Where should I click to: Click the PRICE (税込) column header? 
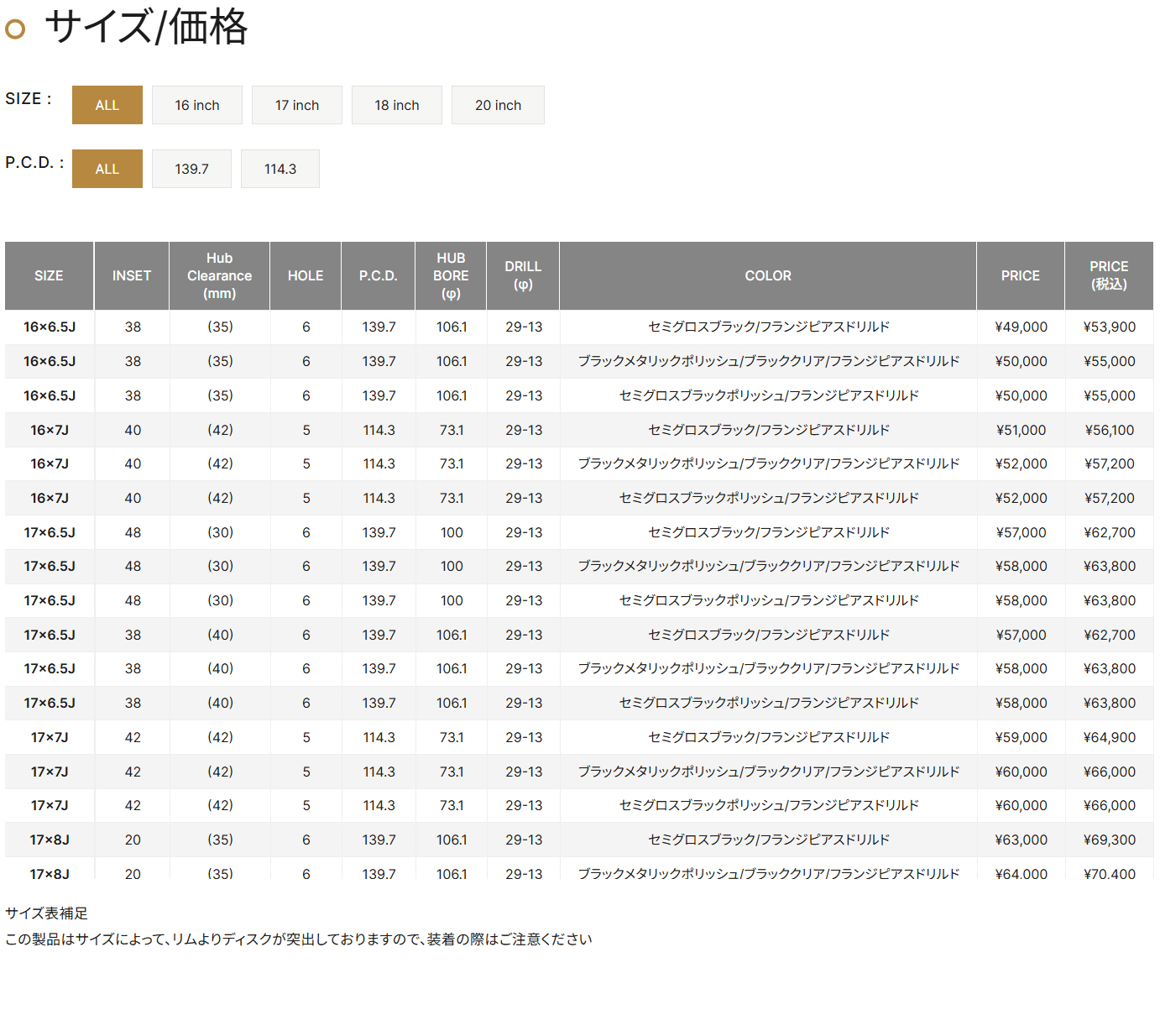(x=1109, y=276)
